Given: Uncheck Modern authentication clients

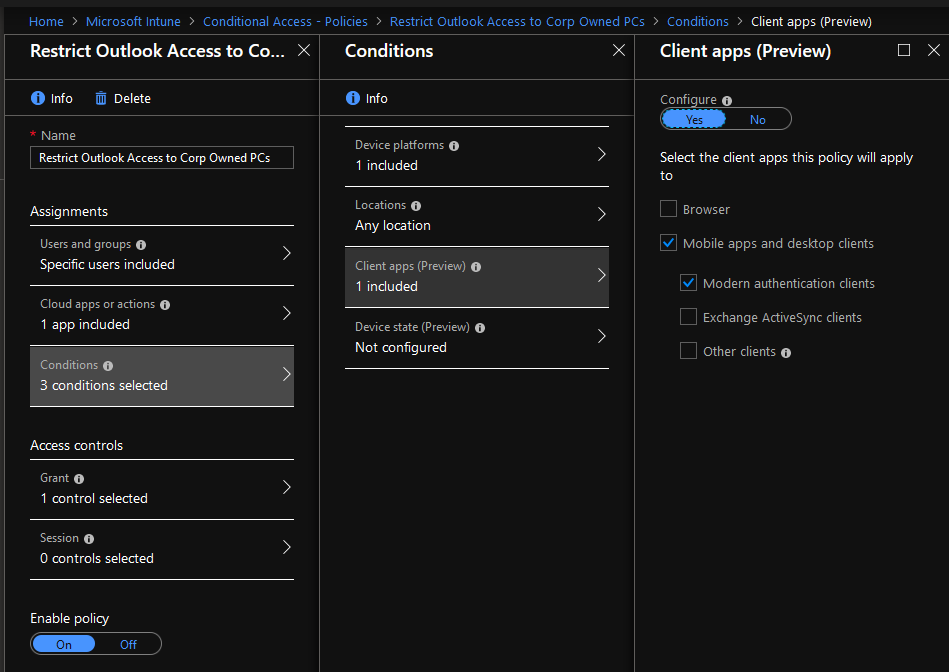Looking at the screenshot, I should click(x=688, y=283).
